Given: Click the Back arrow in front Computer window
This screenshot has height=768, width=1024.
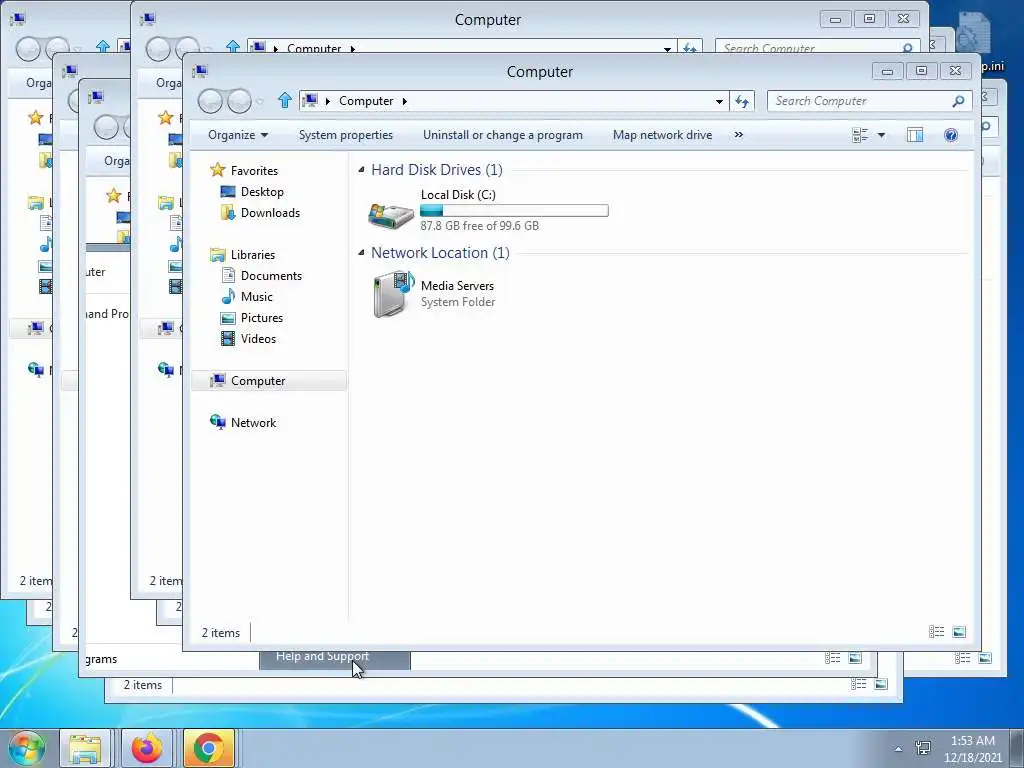Looking at the screenshot, I should pos(210,101).
